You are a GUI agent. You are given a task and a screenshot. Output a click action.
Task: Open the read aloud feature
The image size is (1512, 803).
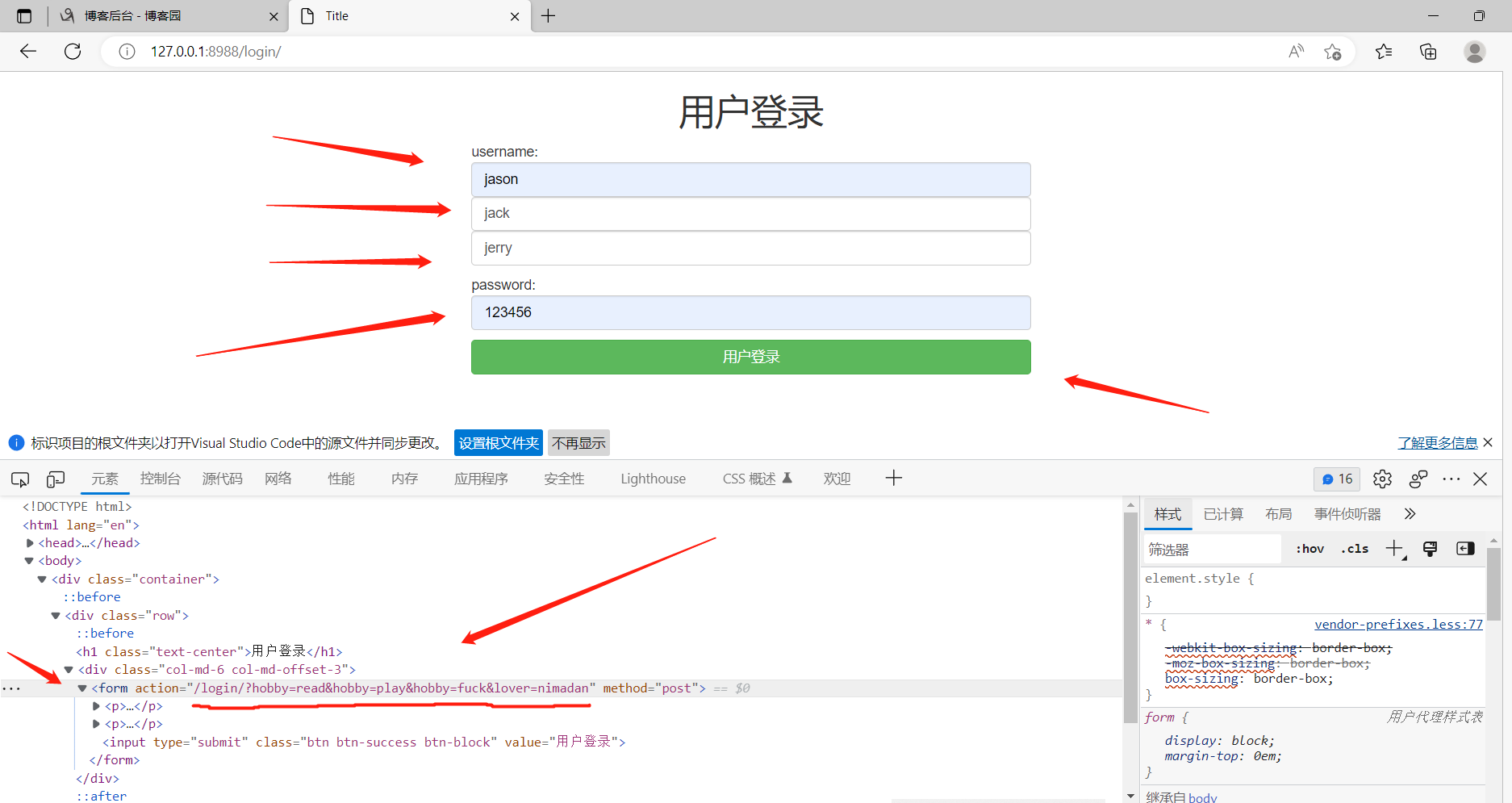pyautogui.click(x=1296, y=52)
